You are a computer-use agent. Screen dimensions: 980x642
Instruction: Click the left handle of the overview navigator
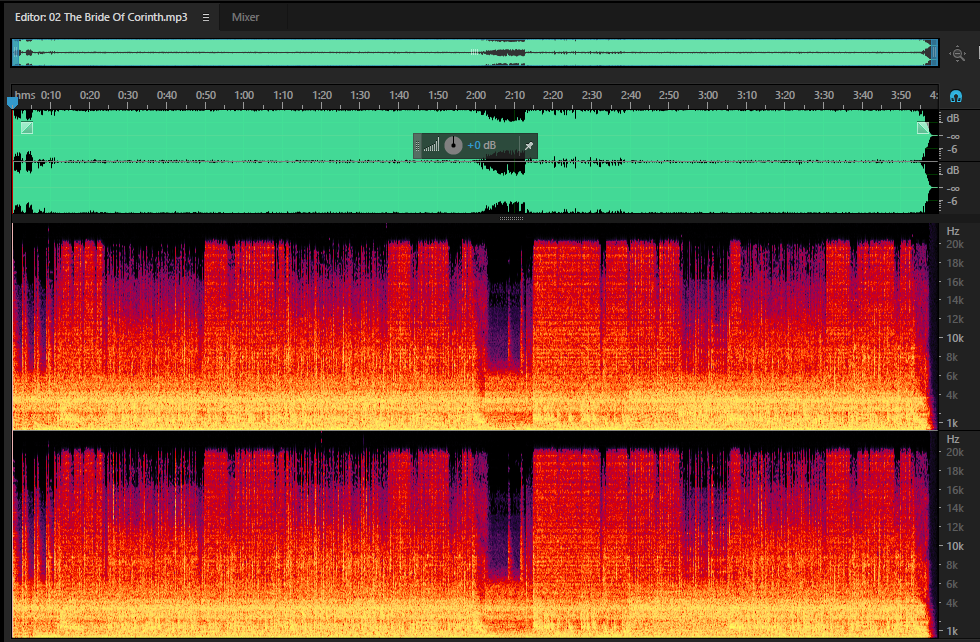pos(16,53)
